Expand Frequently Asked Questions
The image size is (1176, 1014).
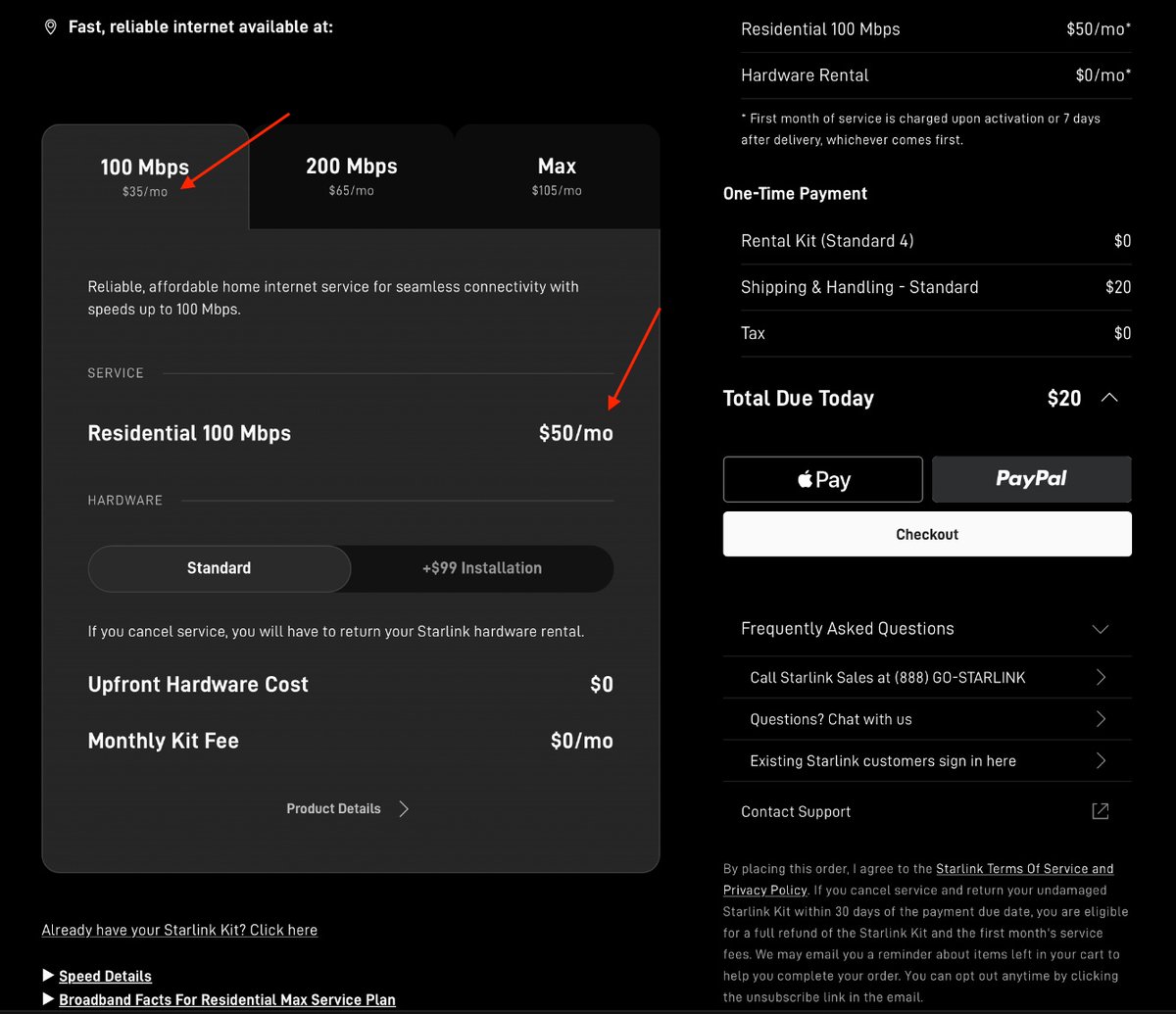click(x=927, y=629)
